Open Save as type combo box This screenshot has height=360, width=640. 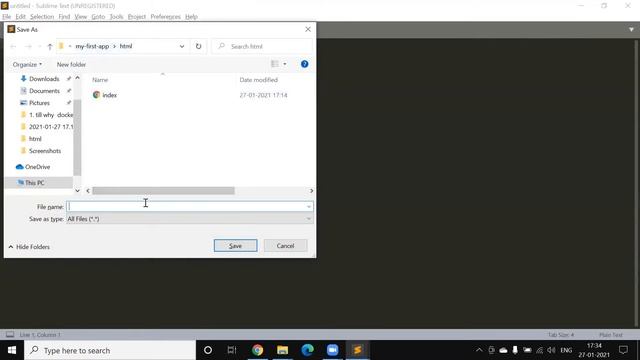[x=190, y=219]
